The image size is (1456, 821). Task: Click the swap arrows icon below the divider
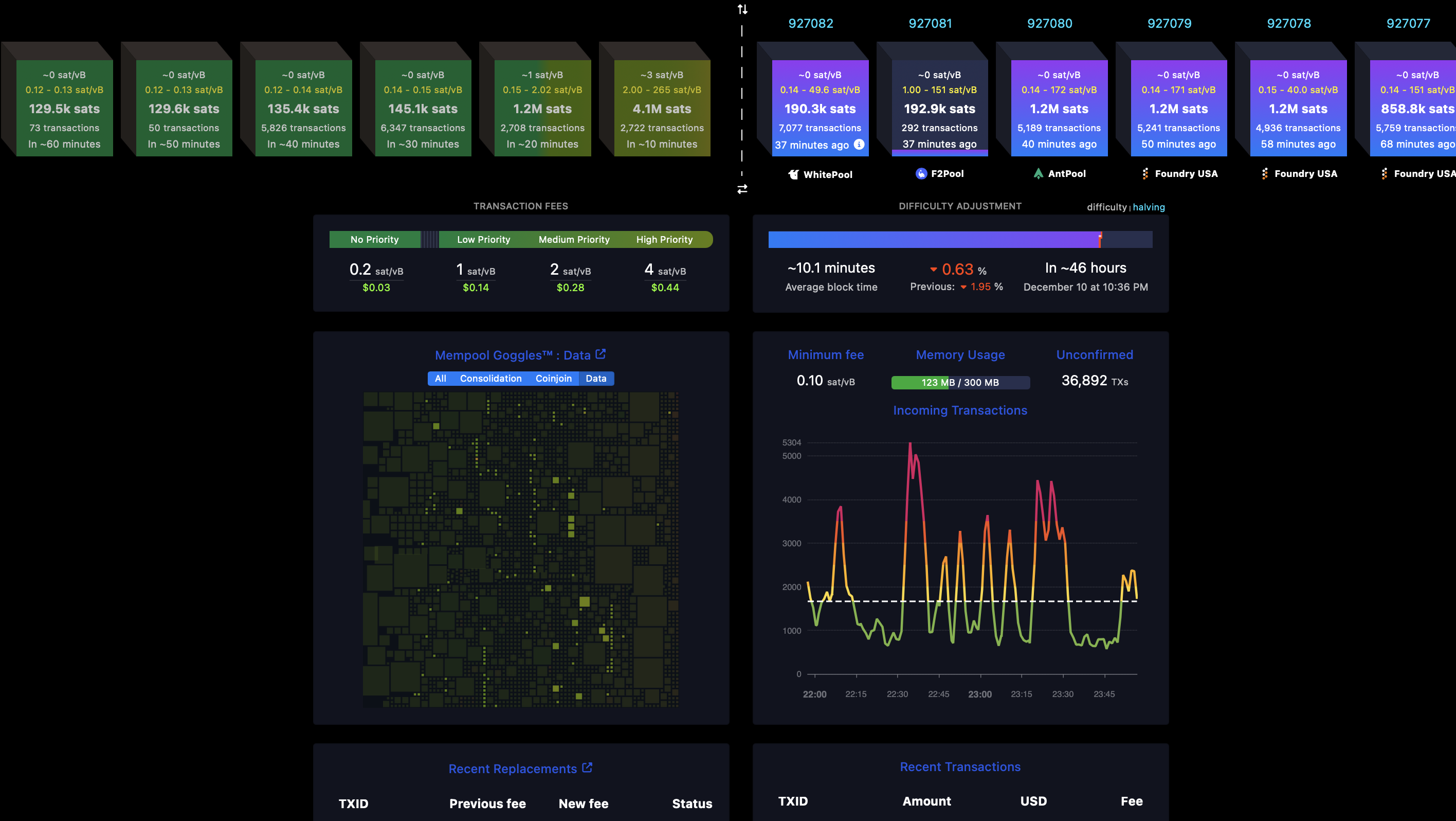[742, 189]
